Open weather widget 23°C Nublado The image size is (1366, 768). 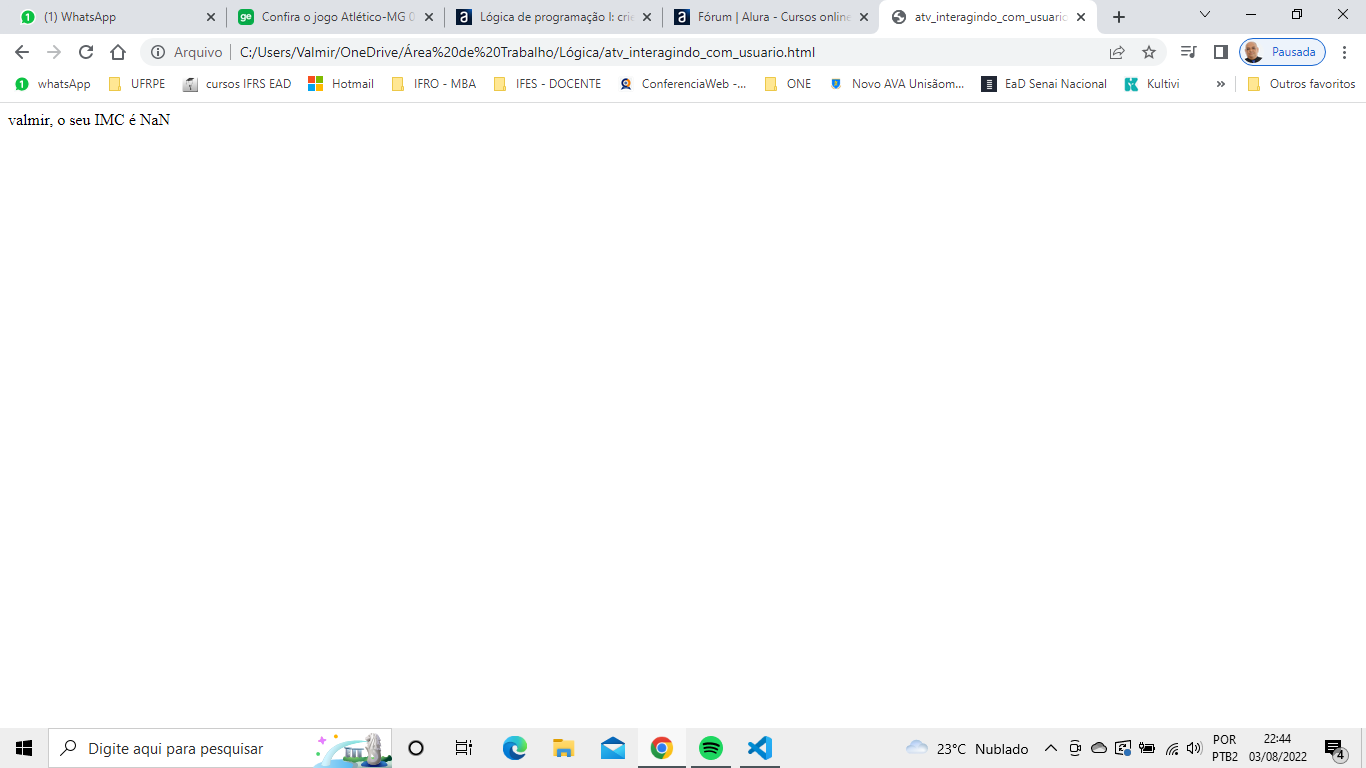(x=967, y=748)
